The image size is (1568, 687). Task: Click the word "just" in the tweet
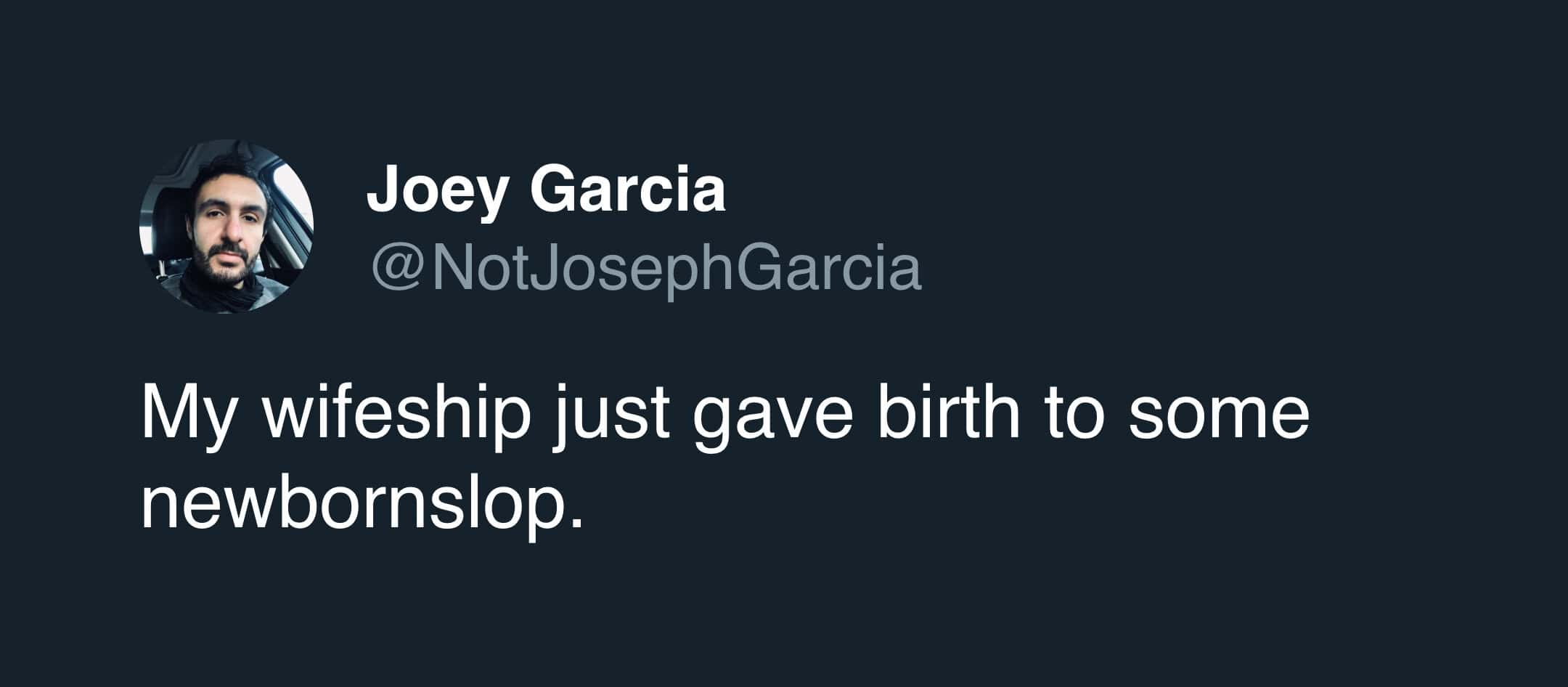click(x=611, y=415)
